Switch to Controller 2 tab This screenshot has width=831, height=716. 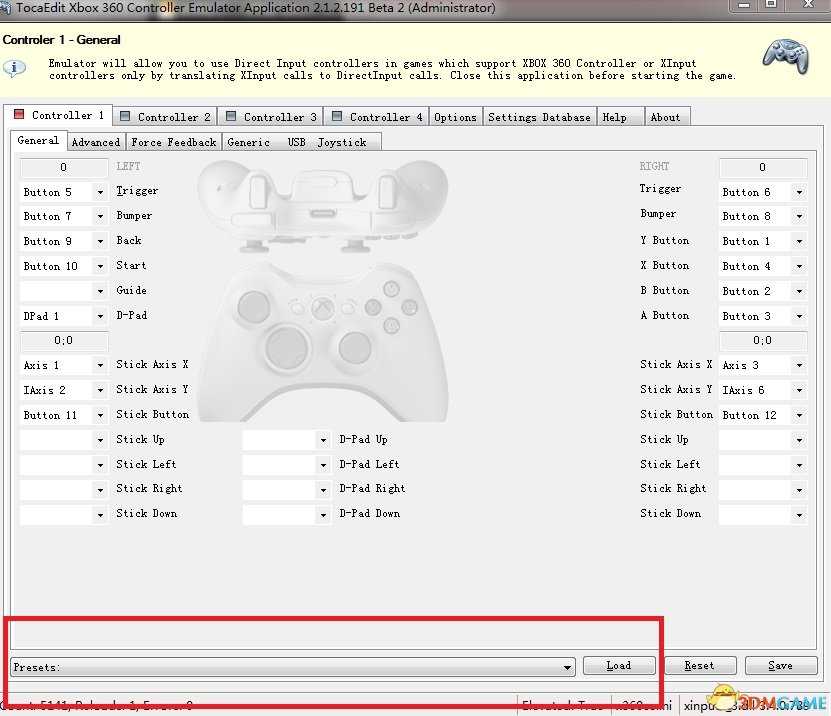pyautogui.click(x=164, y=117)
